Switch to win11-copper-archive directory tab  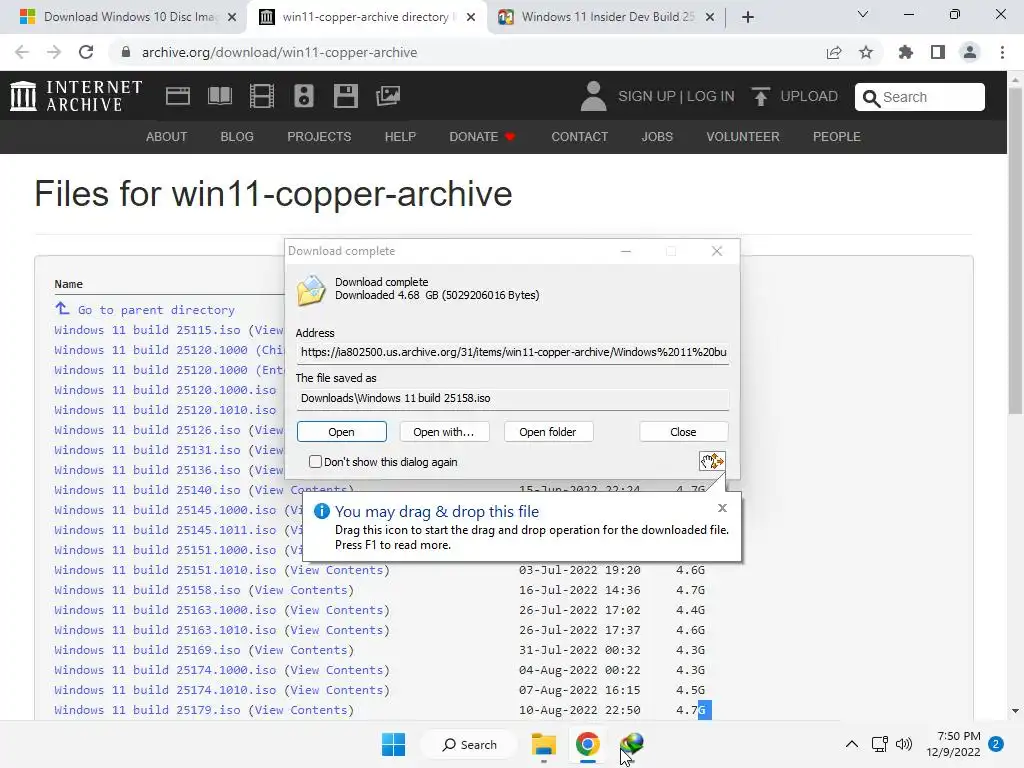pos(366,17)
